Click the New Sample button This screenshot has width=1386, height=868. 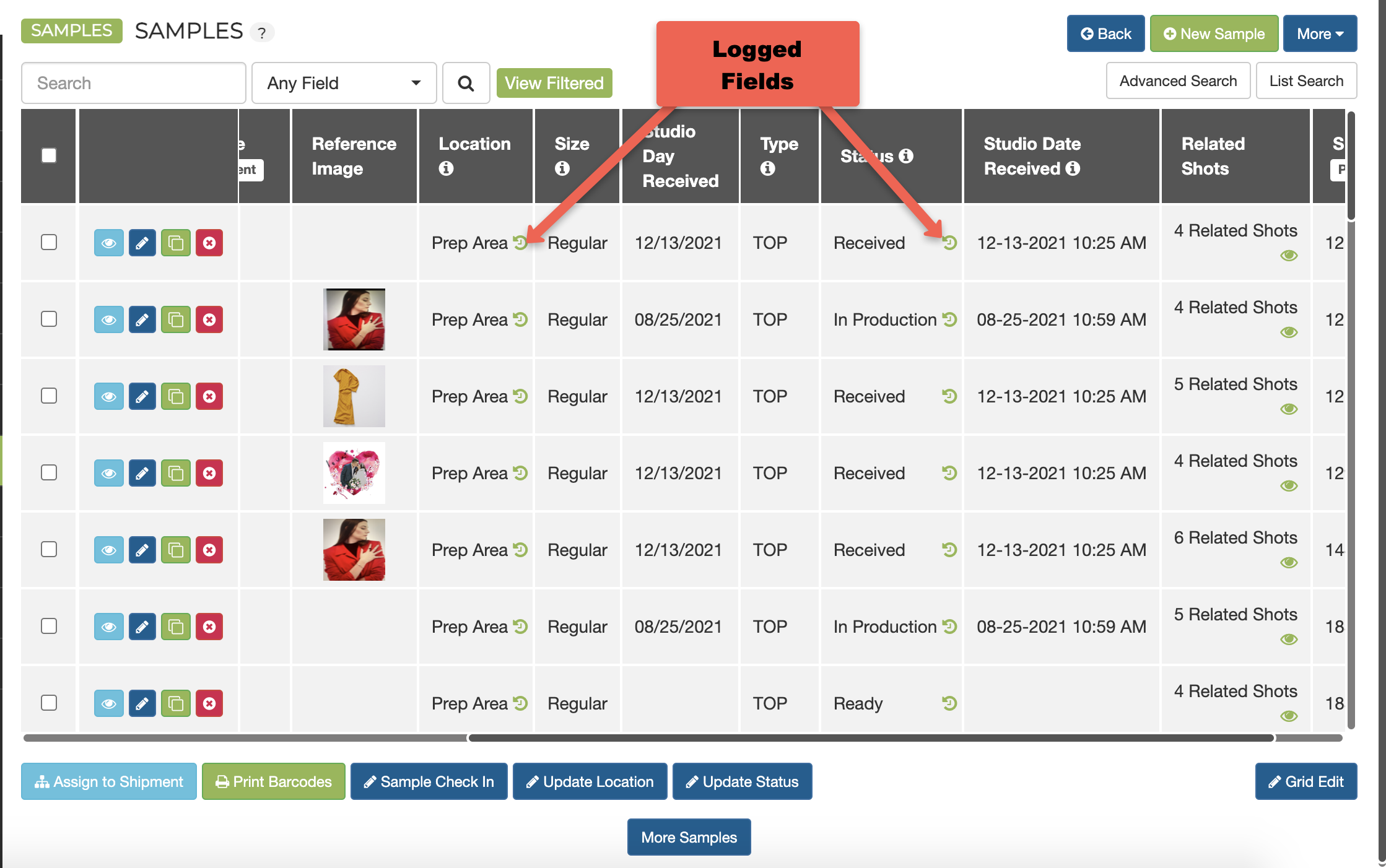[1214, 34]
